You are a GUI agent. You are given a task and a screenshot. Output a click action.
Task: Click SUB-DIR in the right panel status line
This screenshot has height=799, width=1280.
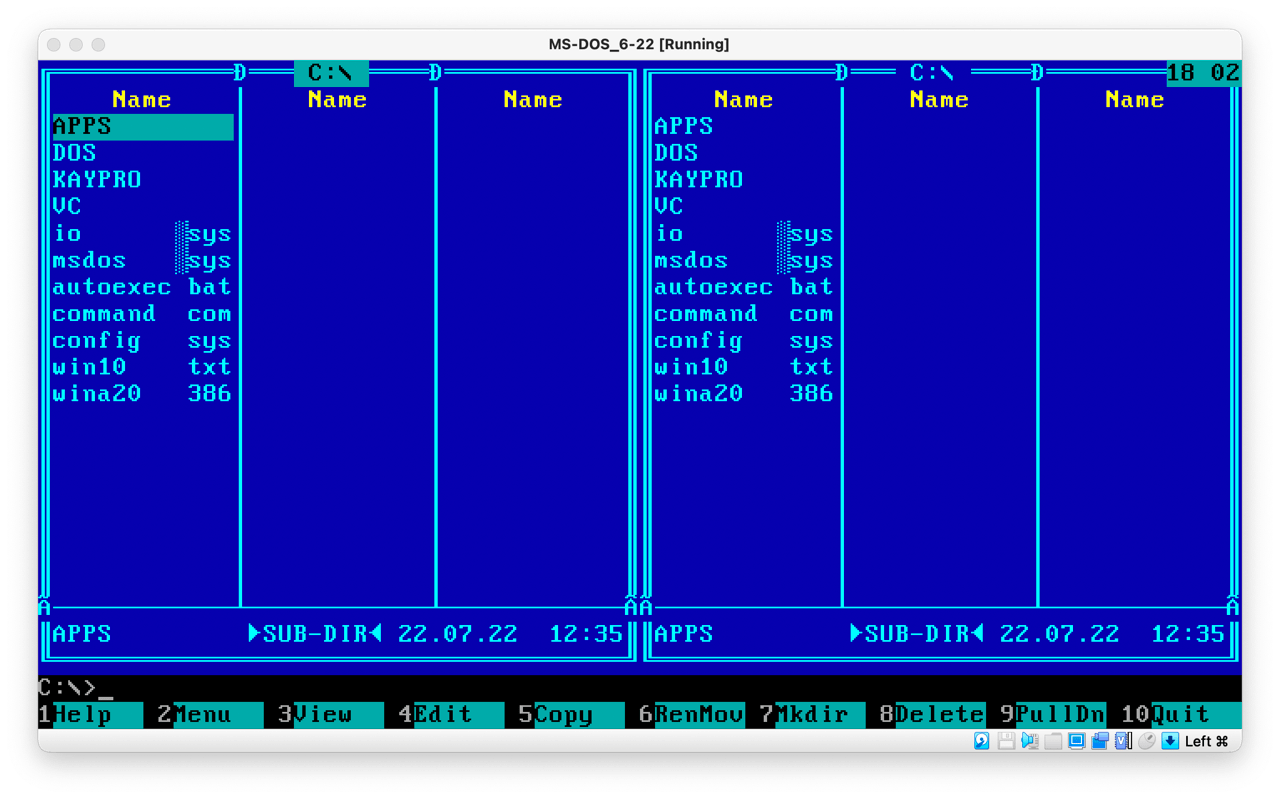click(x=917, y=634)
